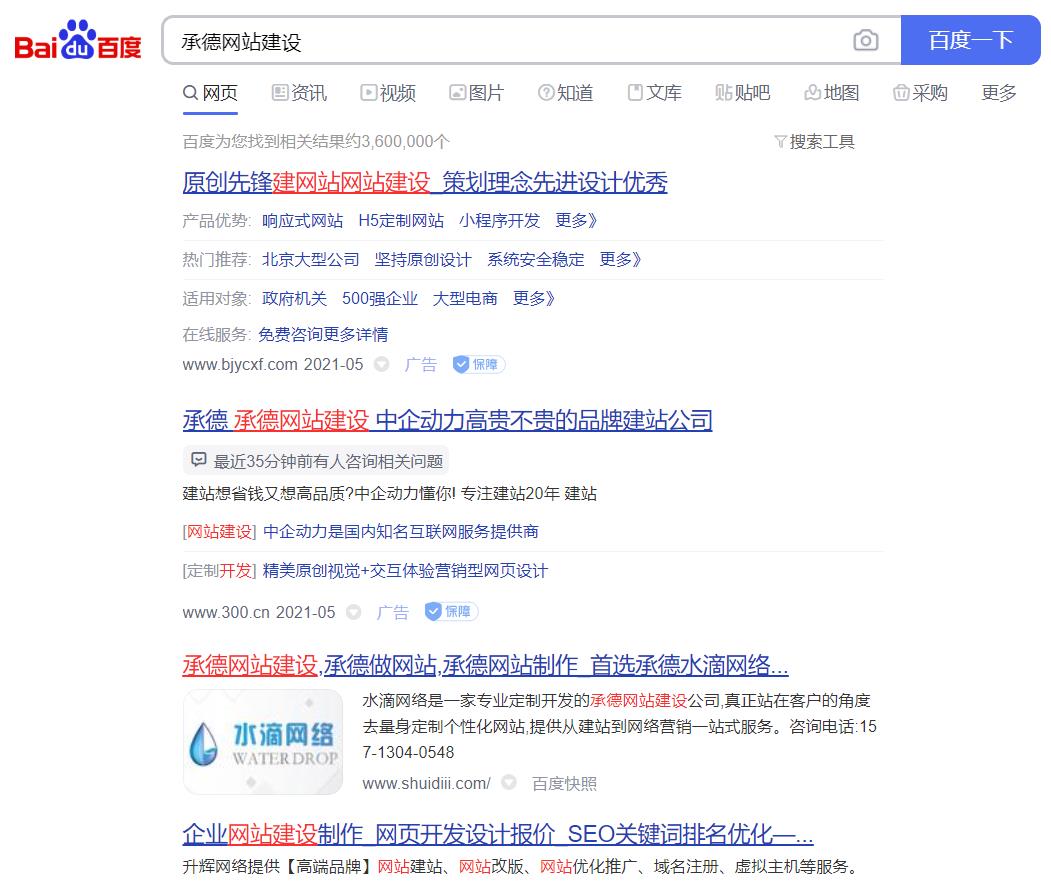Image resolution: width=1051 pixels, height=885 pixels.
Task: Click 最近35分钟前有人咨询相关问题 text
Action: point(328,461)
